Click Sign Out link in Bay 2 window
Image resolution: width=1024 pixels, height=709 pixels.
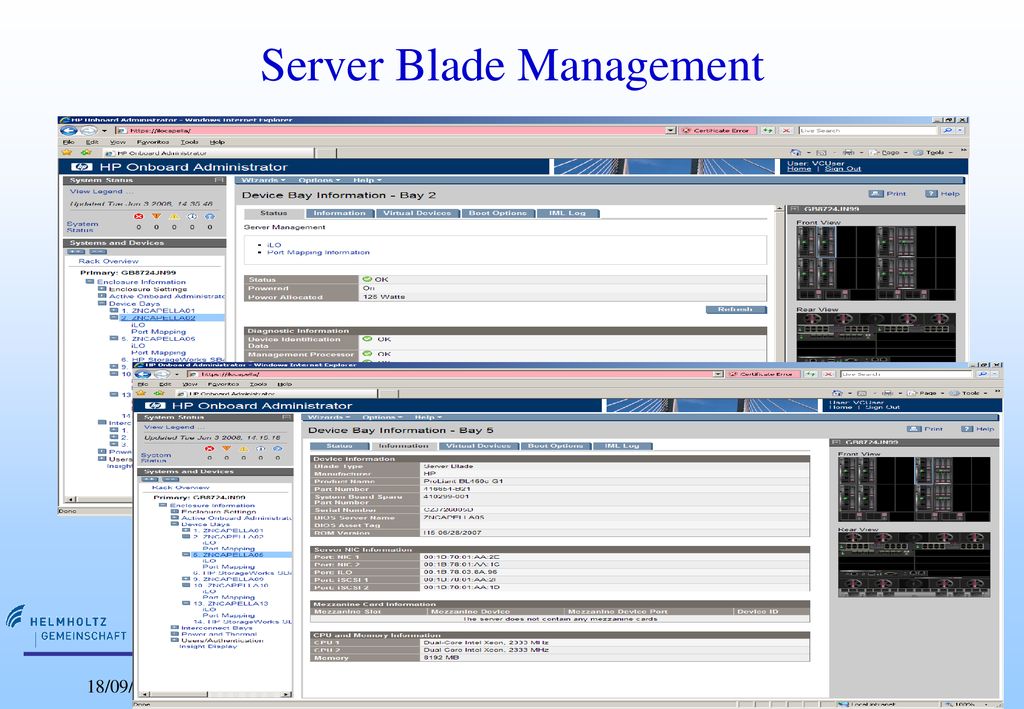coord(843,169)
